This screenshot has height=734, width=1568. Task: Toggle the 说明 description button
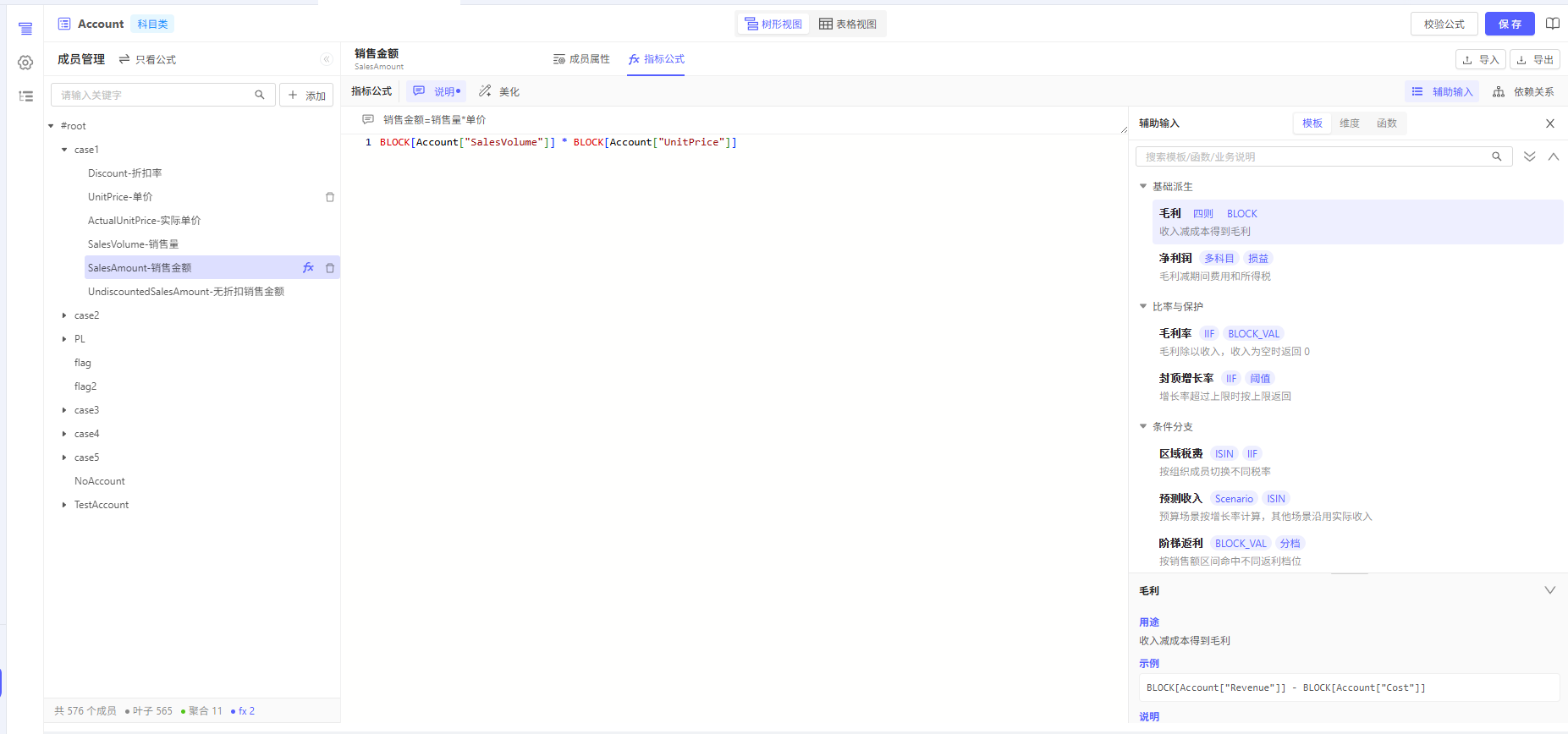click(437, 91)
